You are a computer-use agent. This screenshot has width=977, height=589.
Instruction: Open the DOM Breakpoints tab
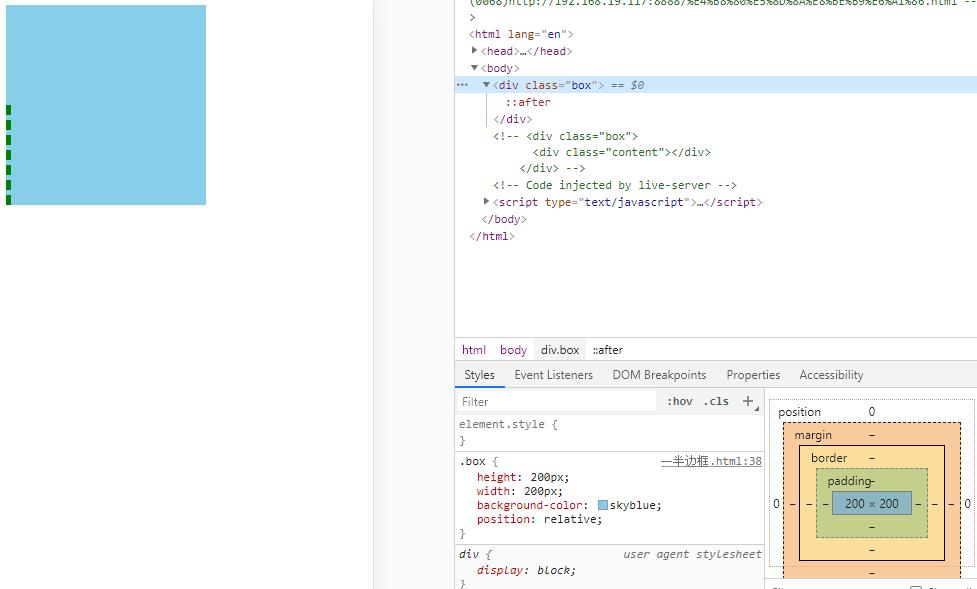click(x=659, y=375)
